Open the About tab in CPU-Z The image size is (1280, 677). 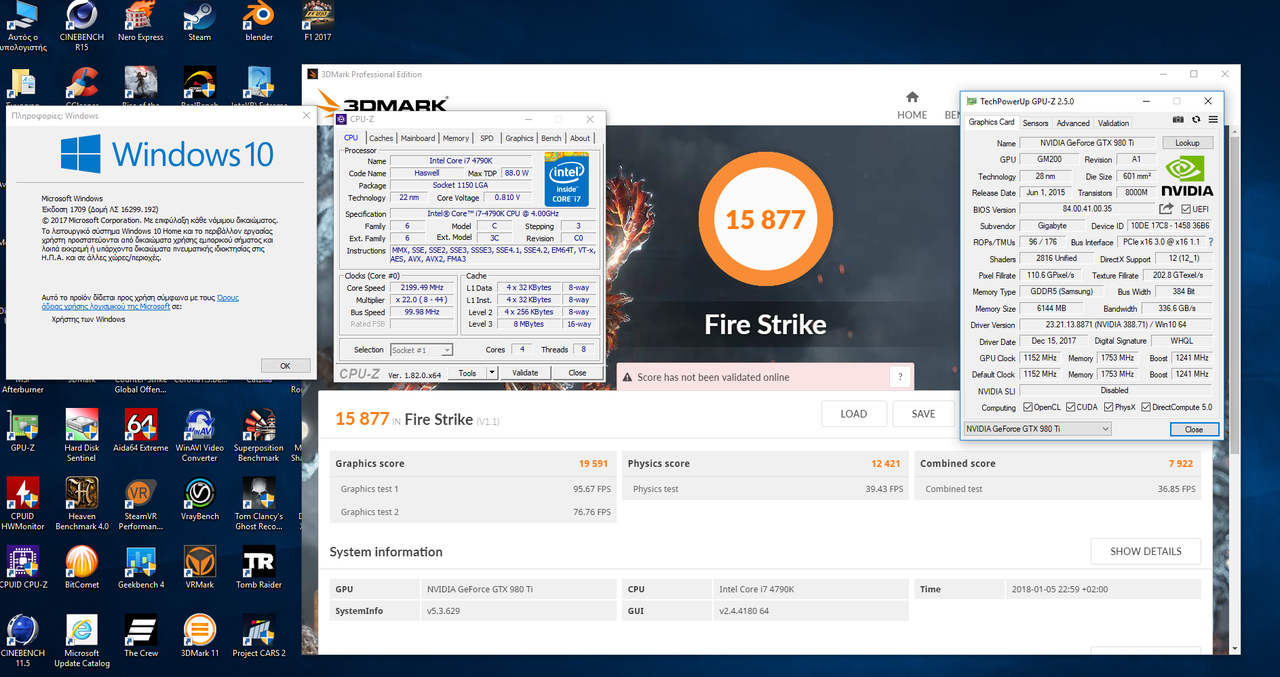click(x=580, y=138)
